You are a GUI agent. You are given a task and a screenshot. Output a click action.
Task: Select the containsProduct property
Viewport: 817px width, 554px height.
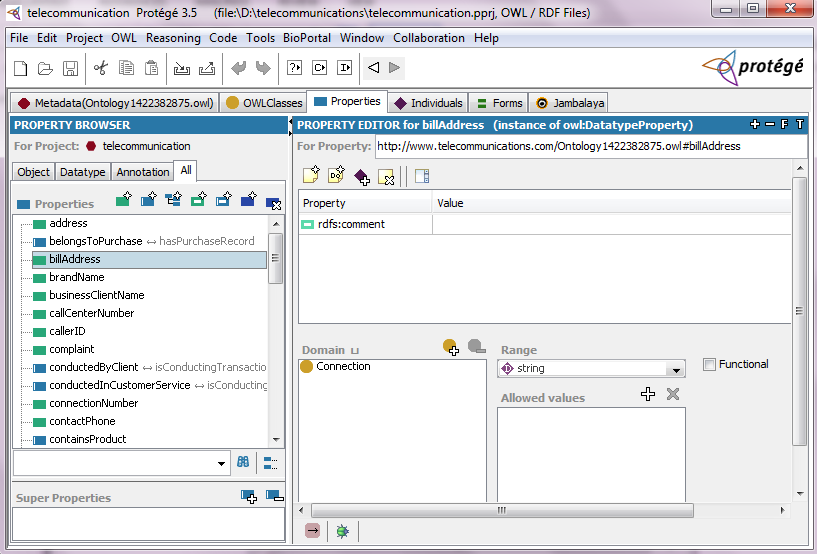tap(88, 439)
